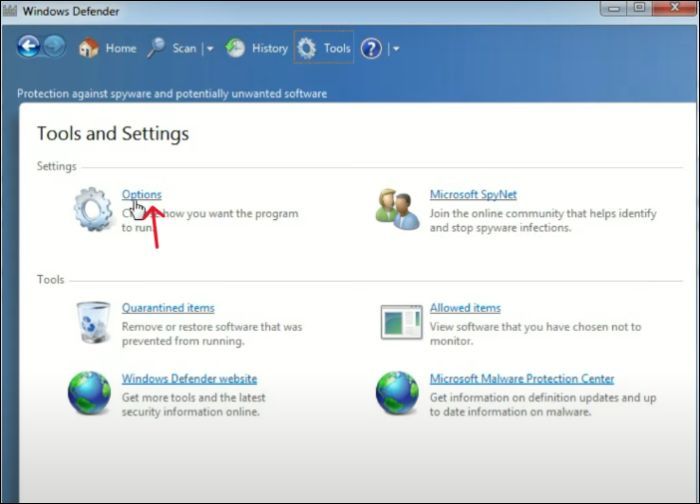700x504 pixels.
Task: Maximize the Windows Defender window
Action: coord(639,8)
